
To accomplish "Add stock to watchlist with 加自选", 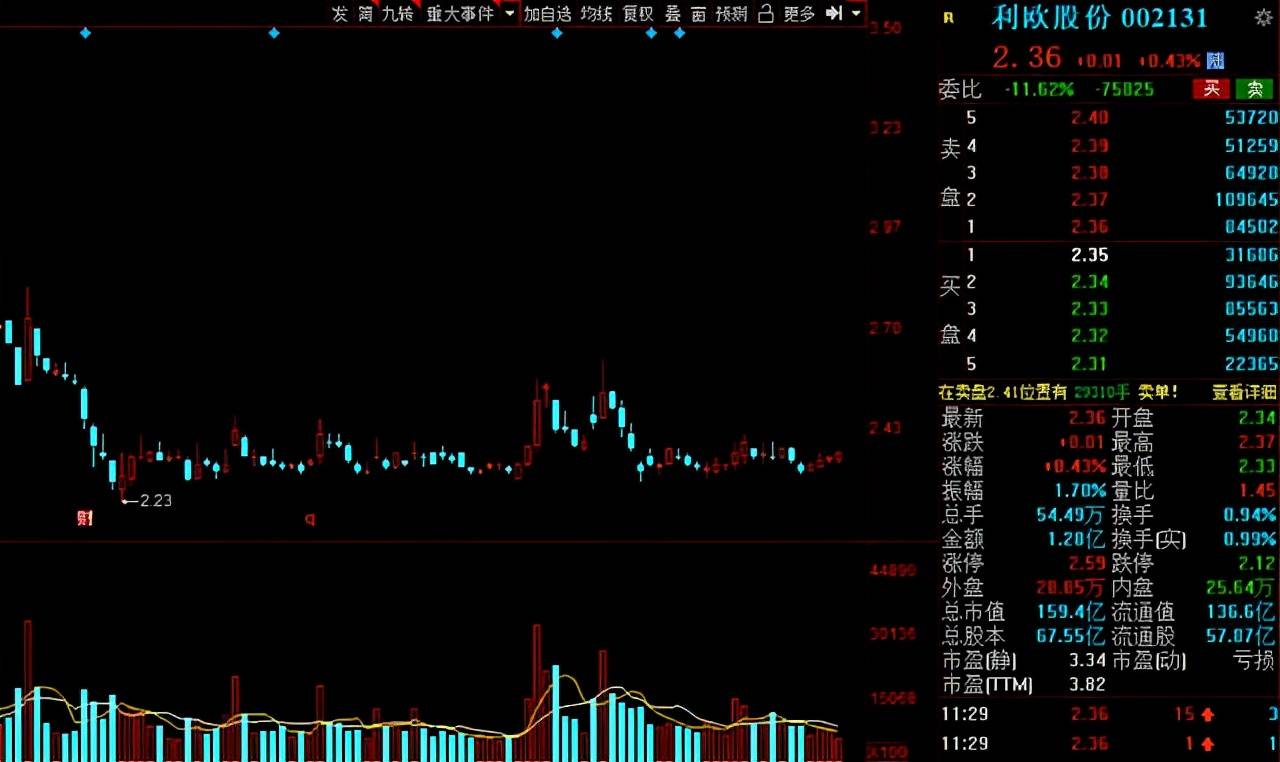I will (547, 13).
